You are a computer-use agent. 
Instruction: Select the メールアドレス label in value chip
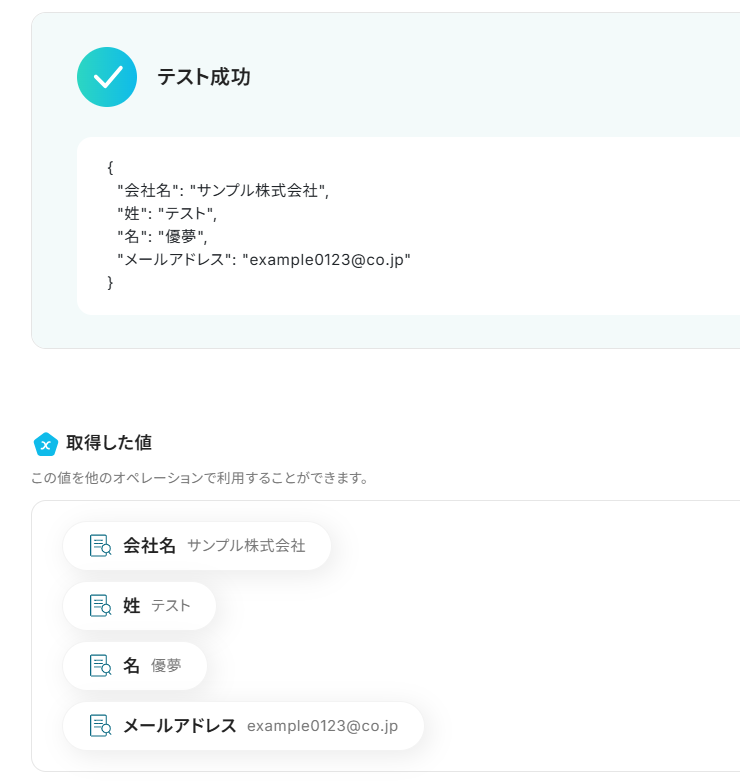(179, 726)
